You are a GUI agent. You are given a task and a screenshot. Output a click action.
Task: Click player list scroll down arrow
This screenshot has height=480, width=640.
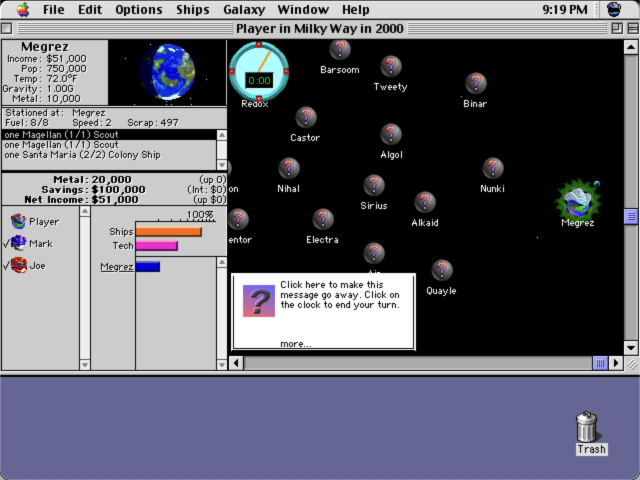pyautogui.click(x=85, y=364)
